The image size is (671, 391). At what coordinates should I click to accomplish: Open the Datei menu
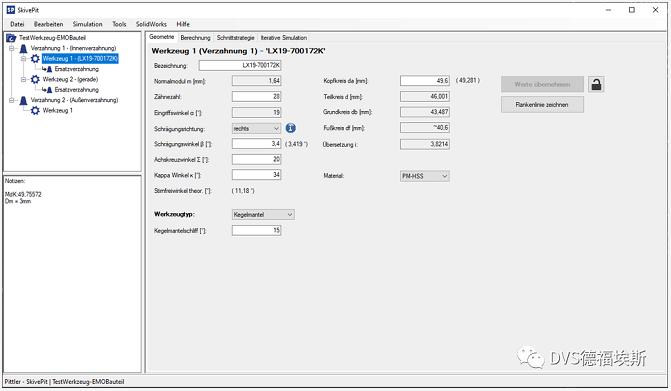(17, 24)
